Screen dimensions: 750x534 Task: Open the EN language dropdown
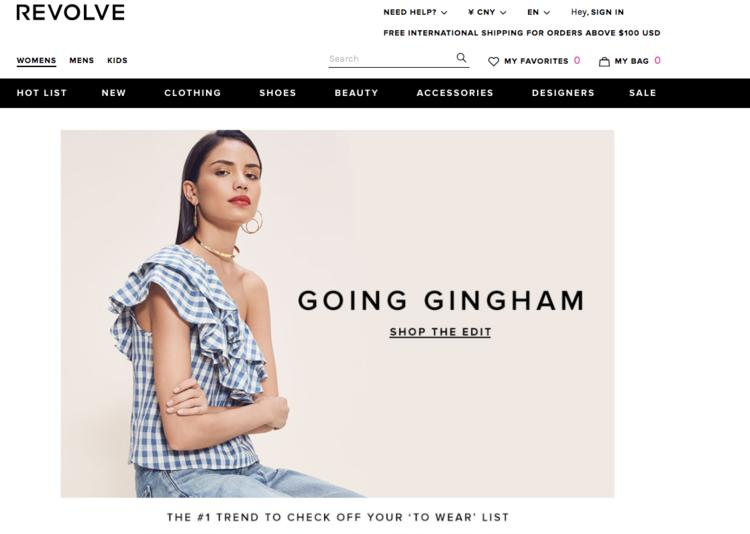[539, 12]
